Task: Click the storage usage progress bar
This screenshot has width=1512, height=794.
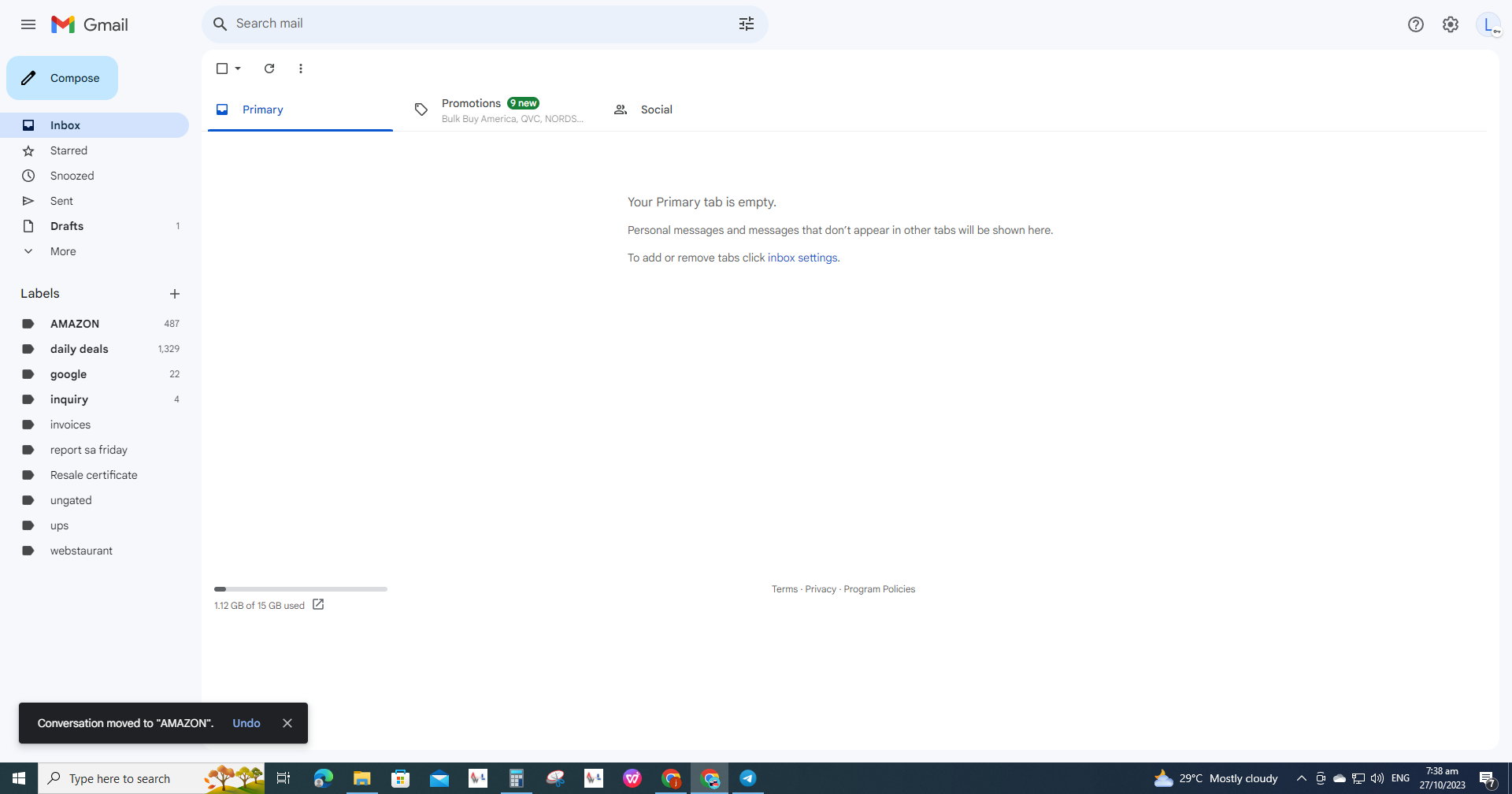Action: click(301, 589)
